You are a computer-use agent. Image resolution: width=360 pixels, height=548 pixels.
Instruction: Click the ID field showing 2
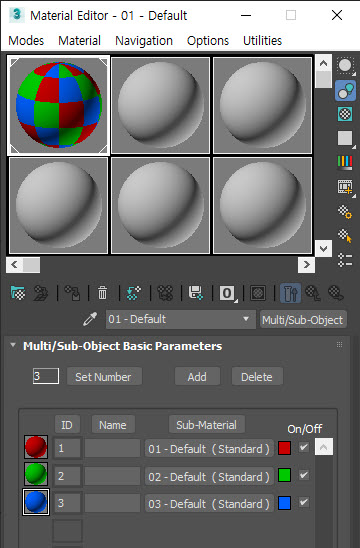coord(67,476)
